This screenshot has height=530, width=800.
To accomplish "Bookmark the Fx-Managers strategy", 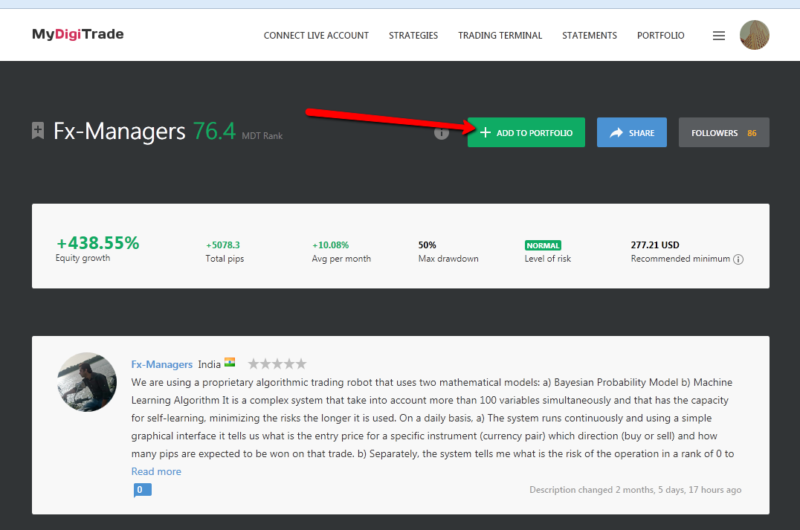I will pos(38,131).
